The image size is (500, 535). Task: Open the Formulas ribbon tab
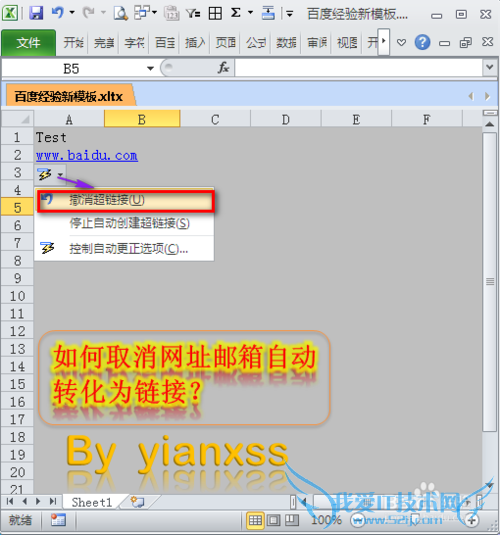(256, 43)
